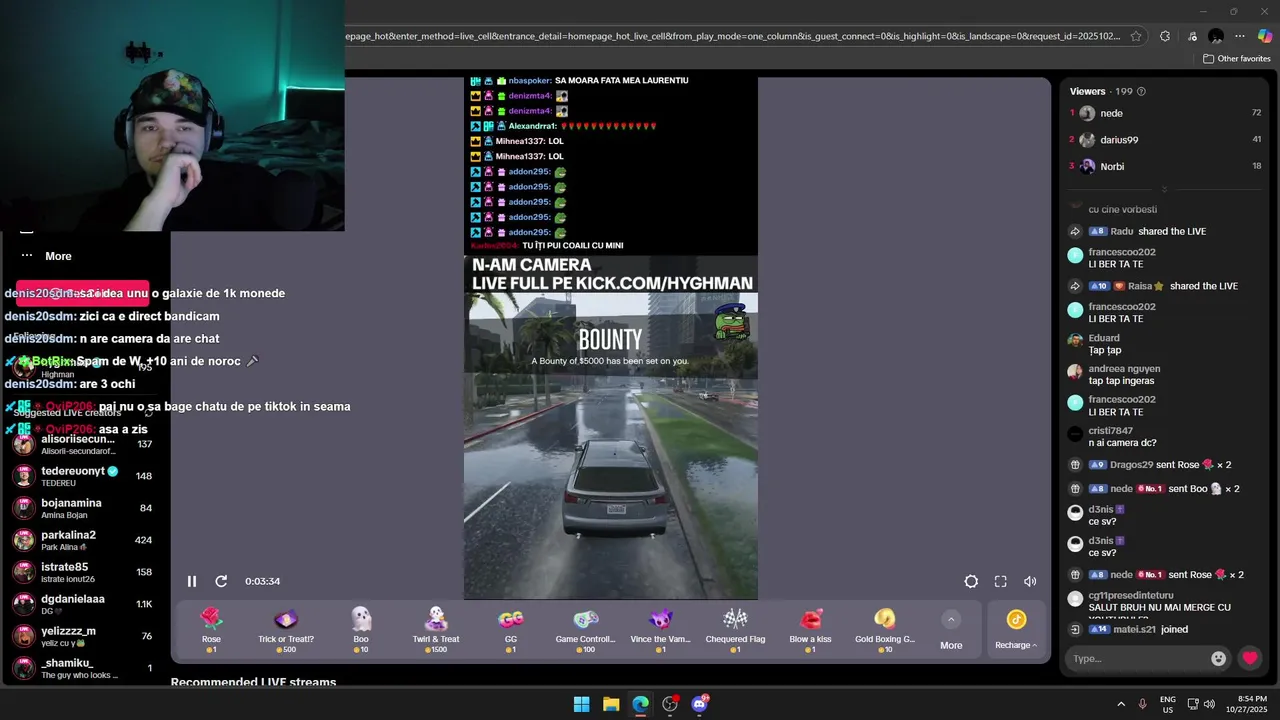Open Discord from the taskbar
This screenshot has height=720, width=1280.
pyautogui.click(x=700, y=704)
